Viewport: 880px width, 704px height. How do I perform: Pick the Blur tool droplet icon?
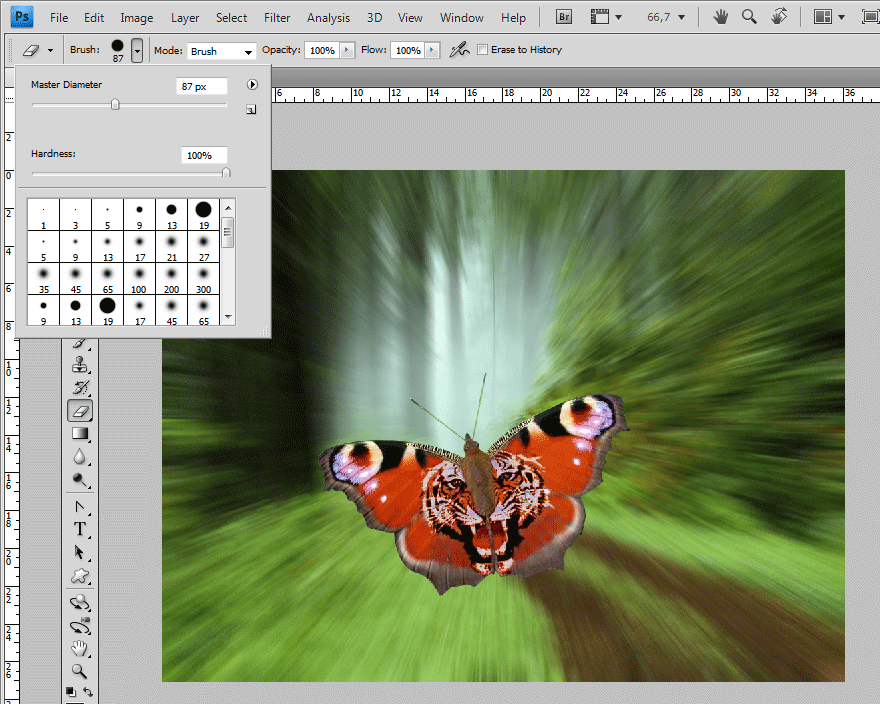pos(80,457)
